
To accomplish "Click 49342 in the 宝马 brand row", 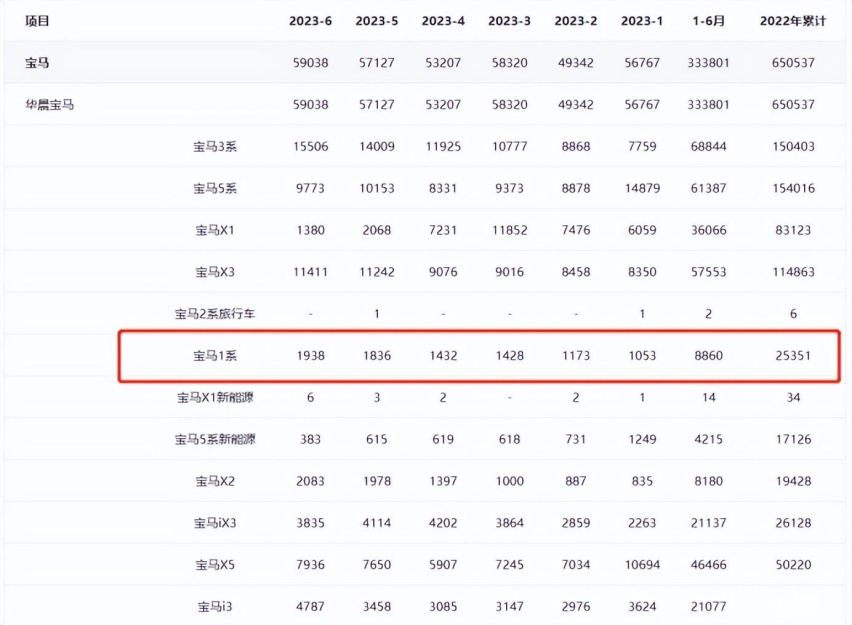I will click(x=575, y=62).
